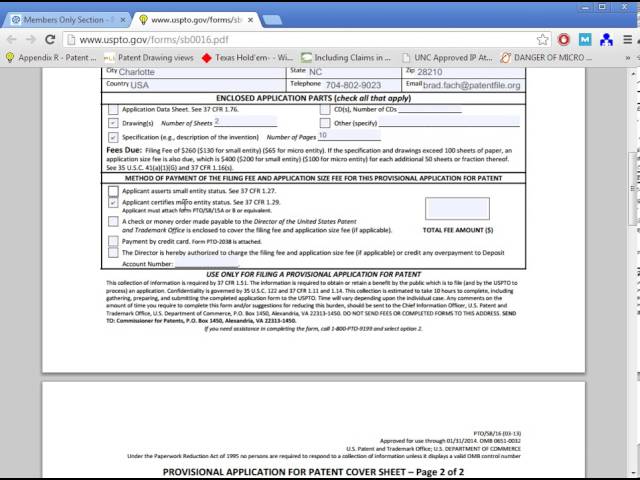This screenshot has width=640, height=480.
Task: Check the check or money order box
Action: click(113, 221)
